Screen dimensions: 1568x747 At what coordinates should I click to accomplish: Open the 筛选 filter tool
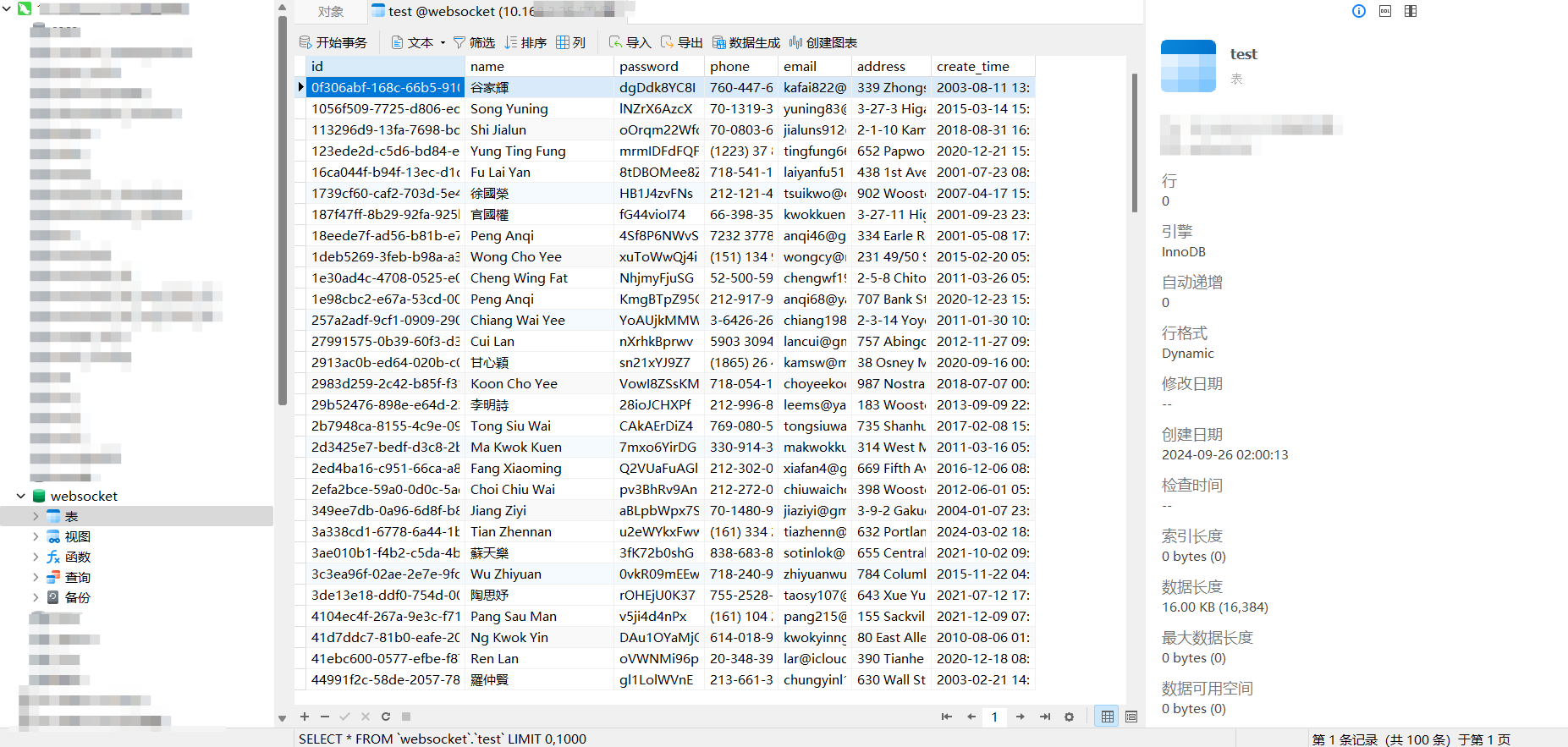click(x=474, y=42)
